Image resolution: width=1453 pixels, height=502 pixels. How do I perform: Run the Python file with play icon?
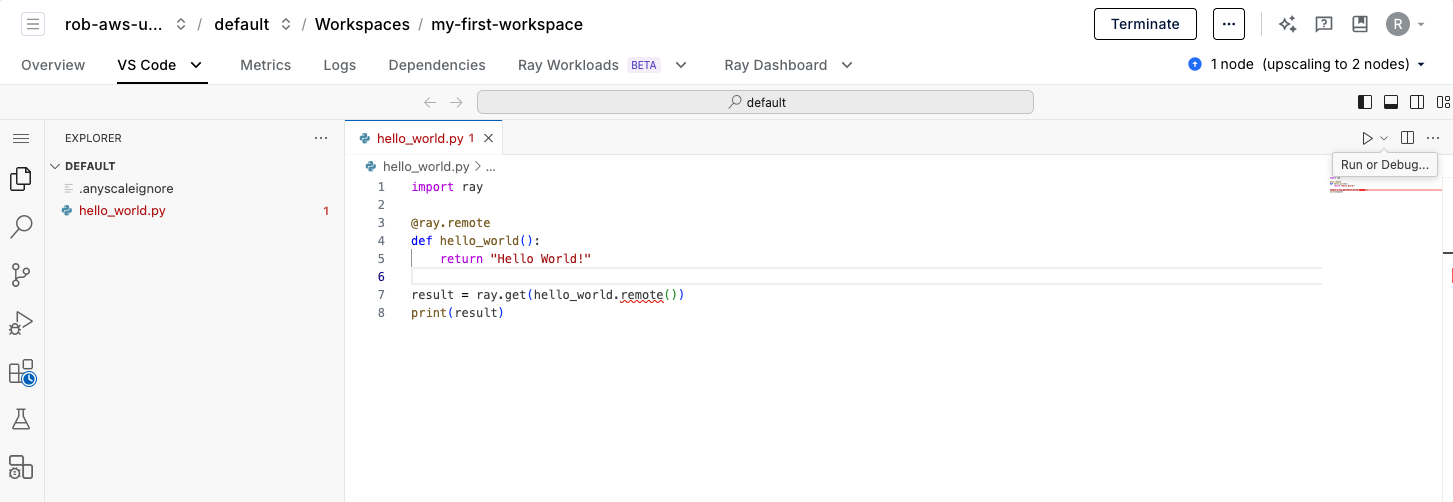(1367, 138)
